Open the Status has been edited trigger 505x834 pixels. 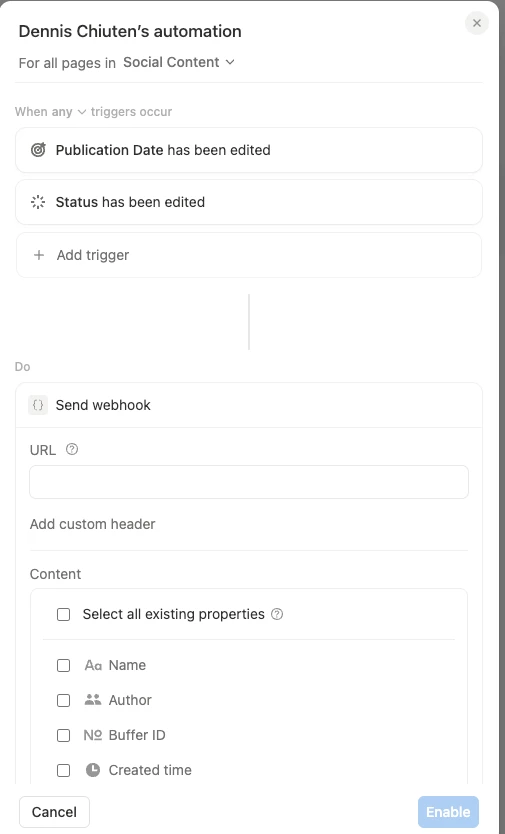click(x=249, y=202)
